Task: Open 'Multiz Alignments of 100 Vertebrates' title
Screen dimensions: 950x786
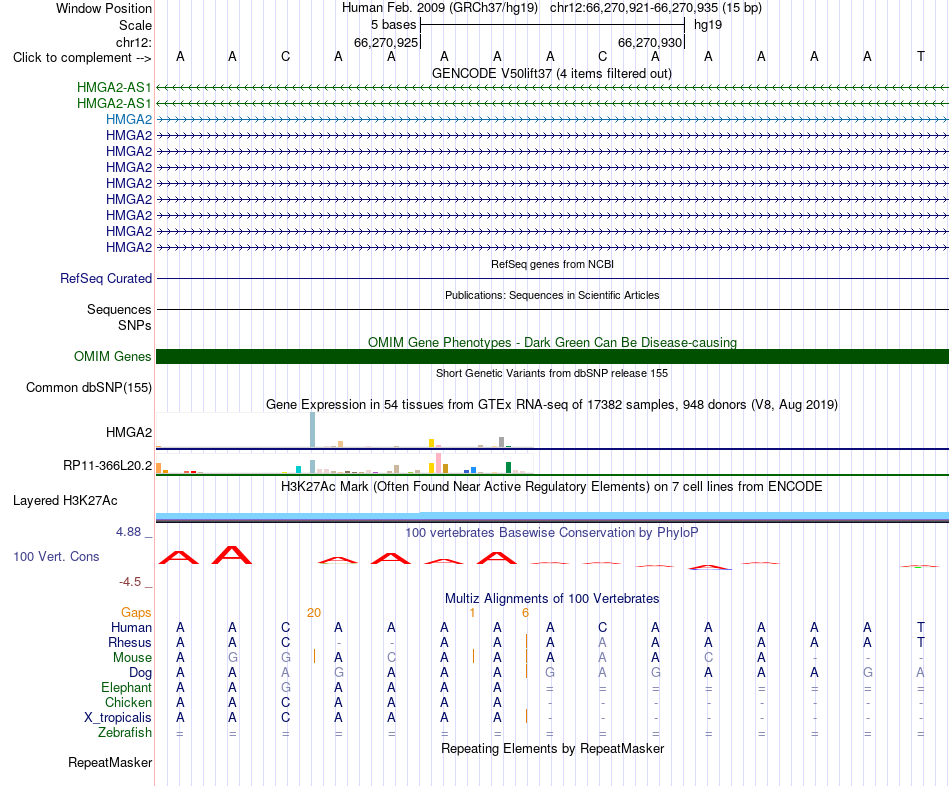Action: pos(552,599)
